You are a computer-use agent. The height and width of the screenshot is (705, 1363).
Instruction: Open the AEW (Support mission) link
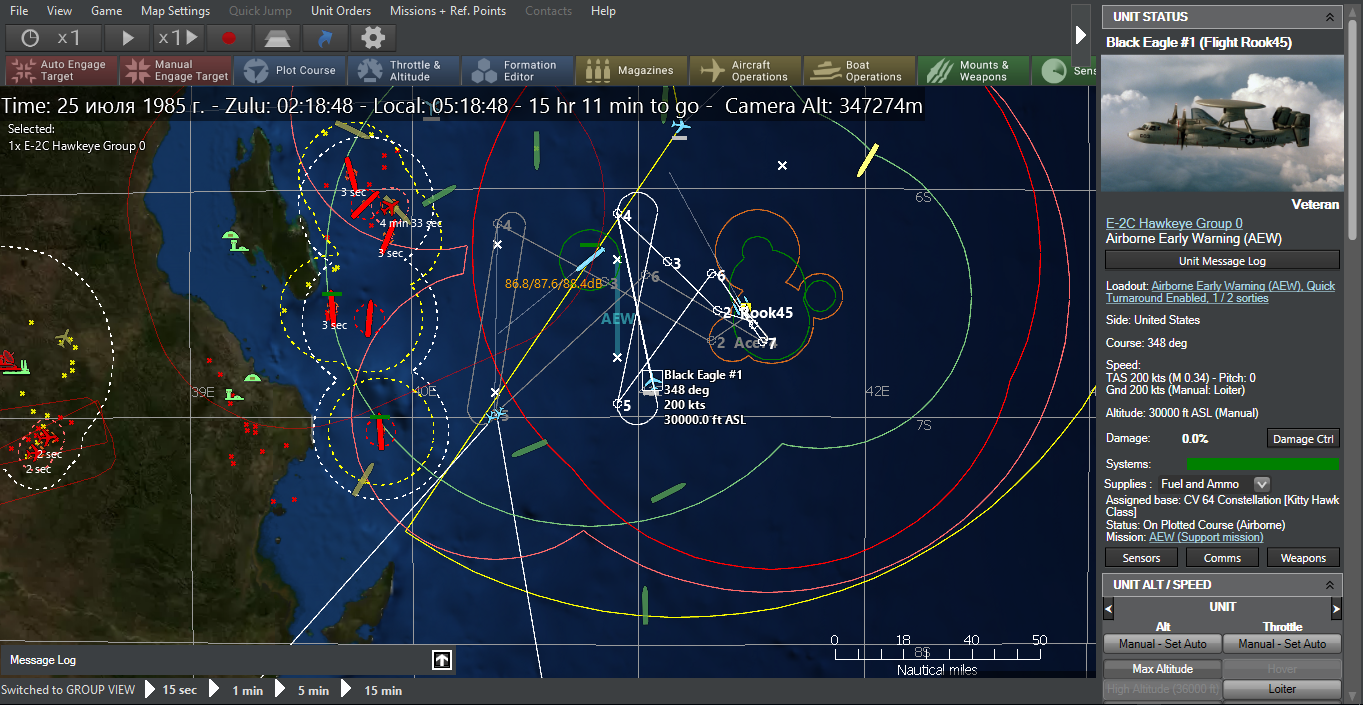tap(1206, 537)
